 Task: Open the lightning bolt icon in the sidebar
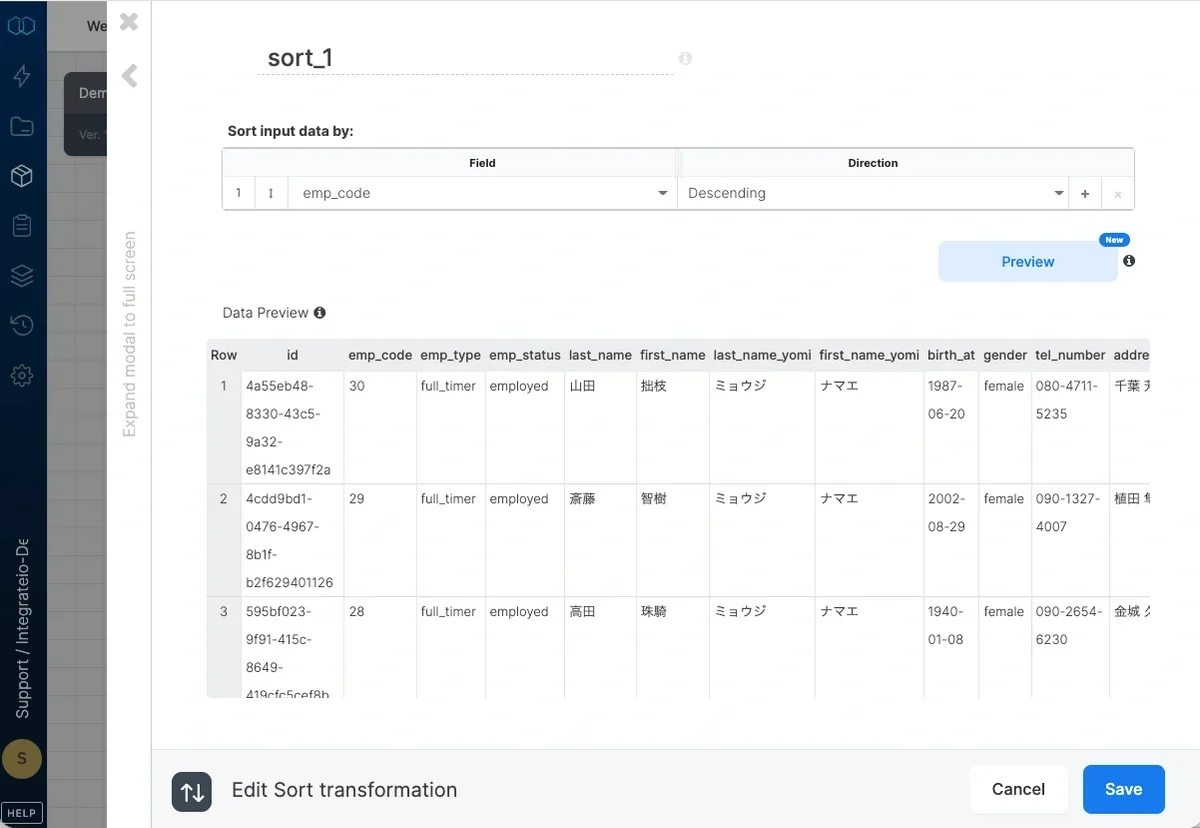click(x=22, y=76)
